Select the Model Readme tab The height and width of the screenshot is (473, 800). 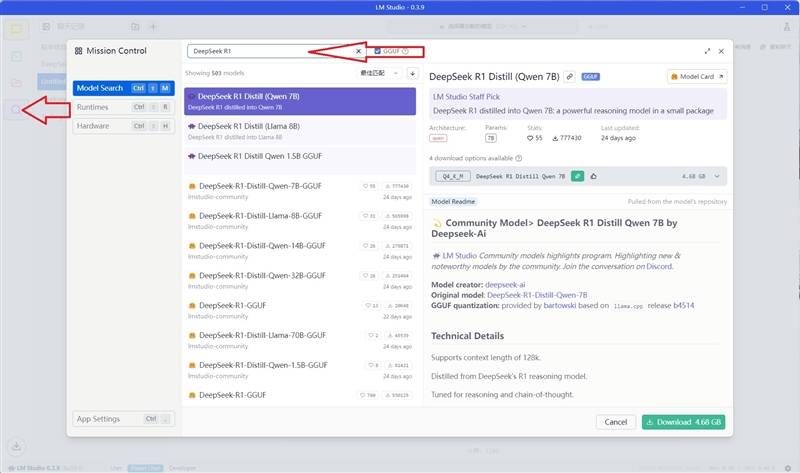pos(453,202)
